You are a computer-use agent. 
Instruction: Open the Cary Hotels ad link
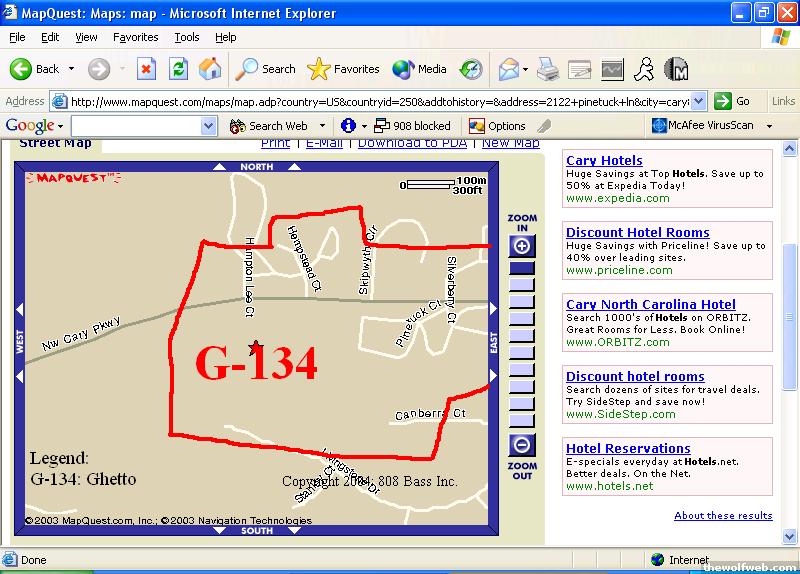(x=604, y=160)
